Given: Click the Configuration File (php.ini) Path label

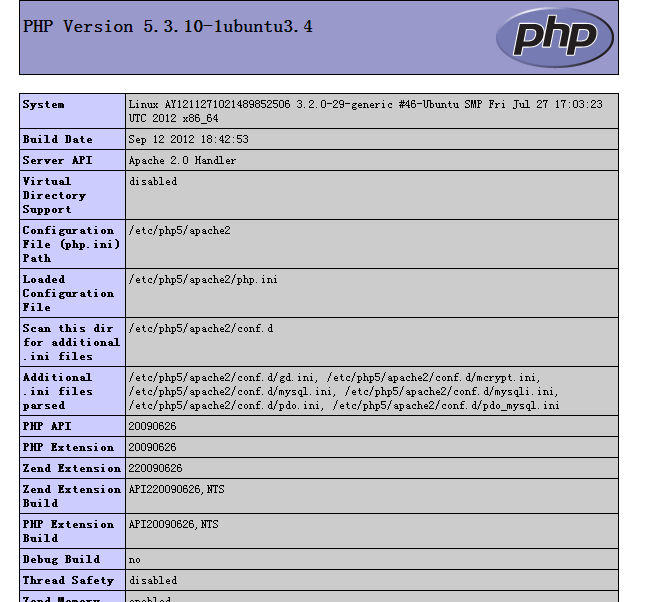Looking at the screenshot, I should (x=71, y=244).
